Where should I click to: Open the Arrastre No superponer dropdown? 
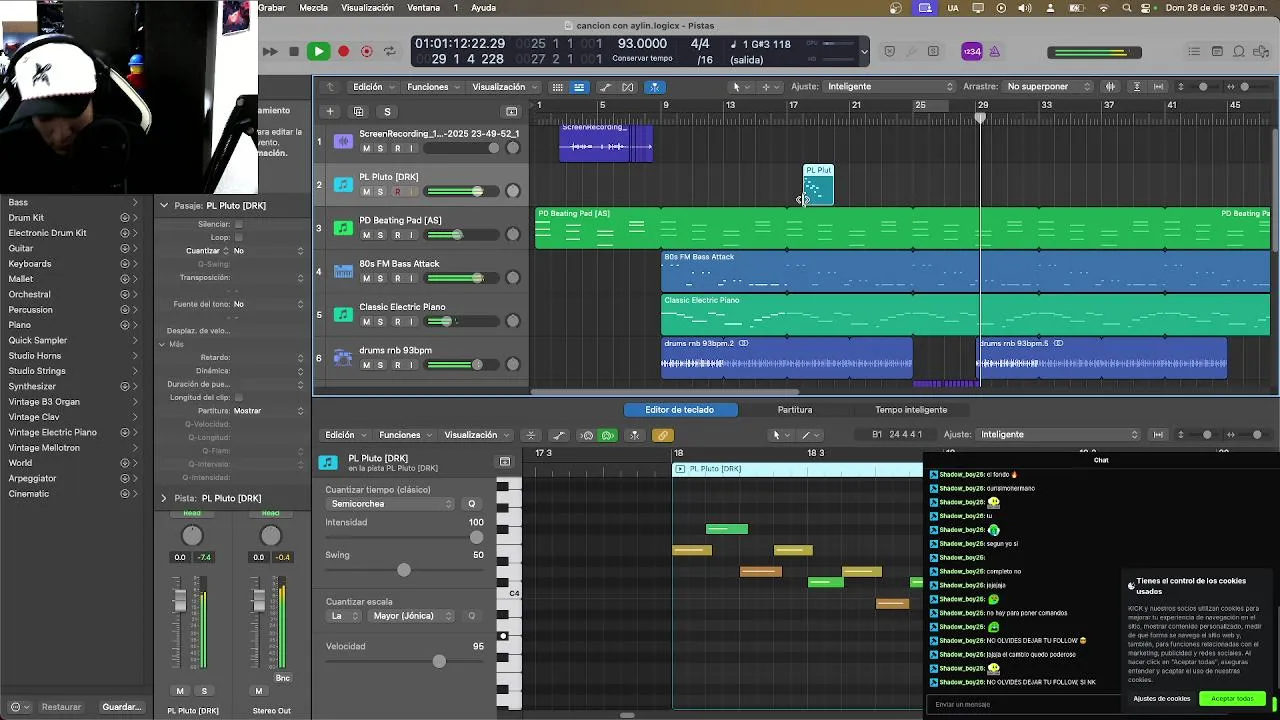[x=1048, y=87]
